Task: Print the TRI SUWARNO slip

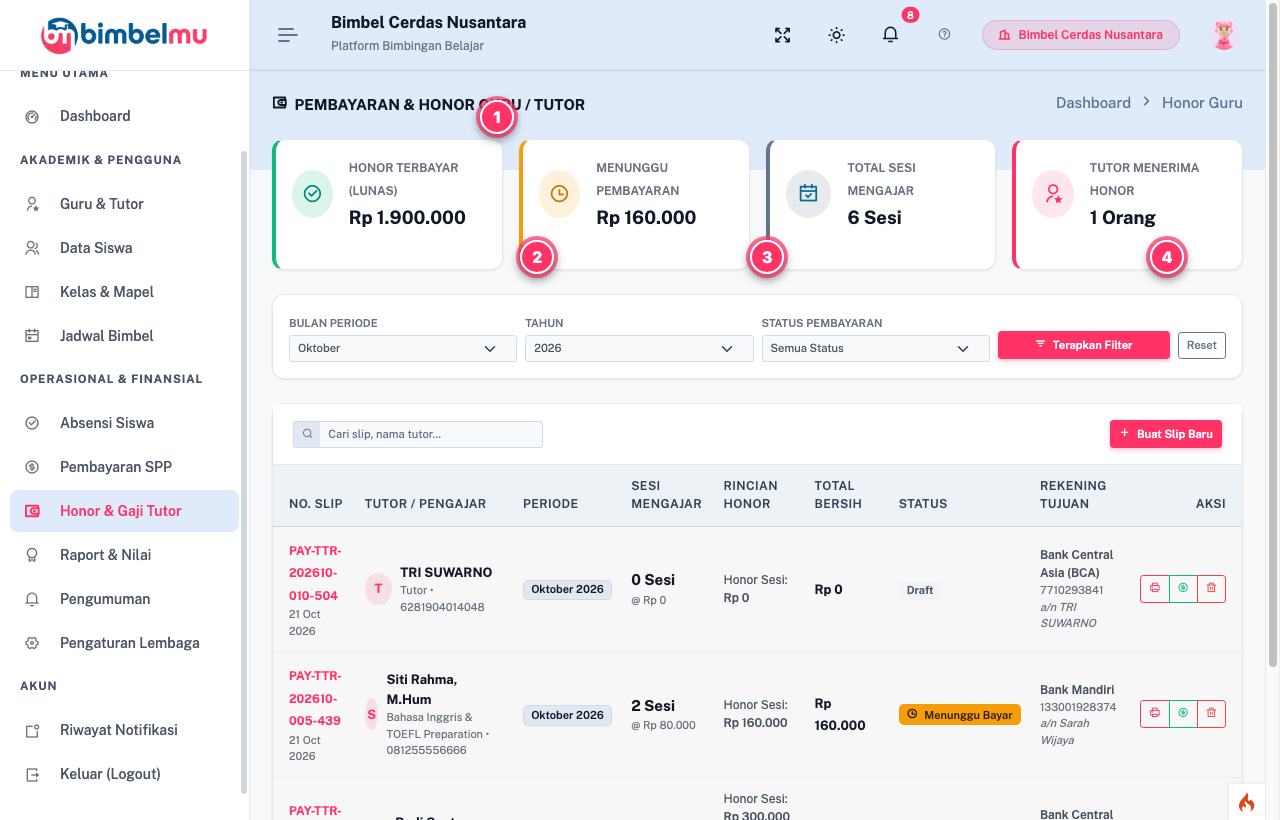Action: point(1155,589)
